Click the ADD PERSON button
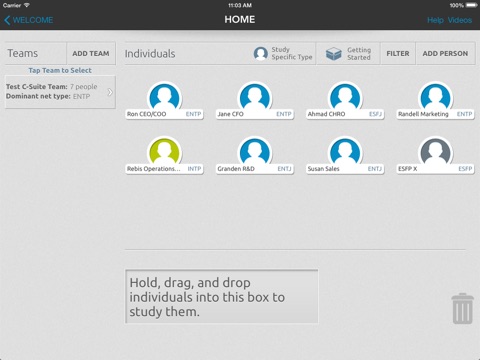480x360 pixels. click(x=445, y=53)
